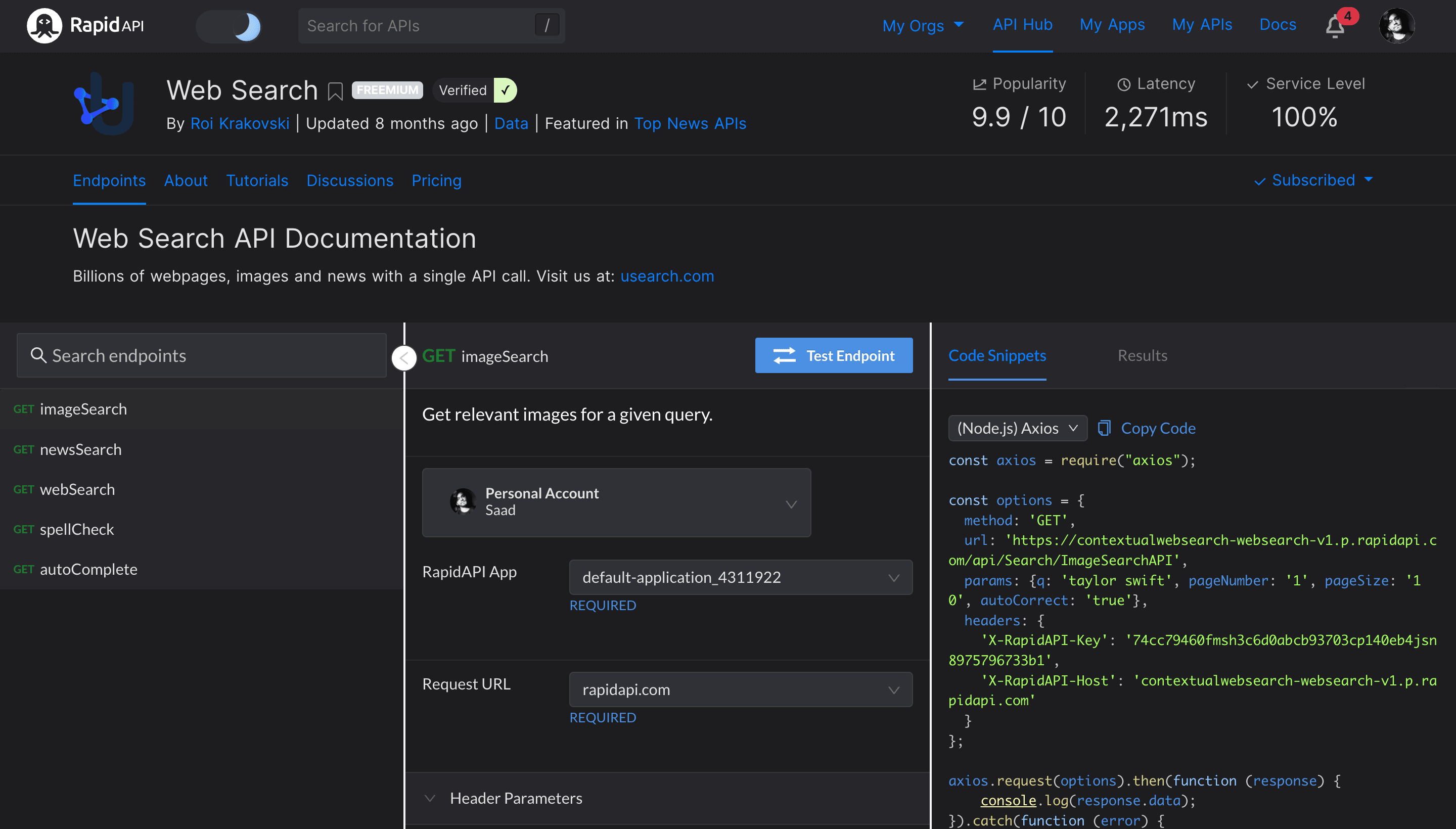The height and width of the screenshot is (829, 1456).
Task: Click the 'Updated 8 months ago' text
Action: (392, 123)
